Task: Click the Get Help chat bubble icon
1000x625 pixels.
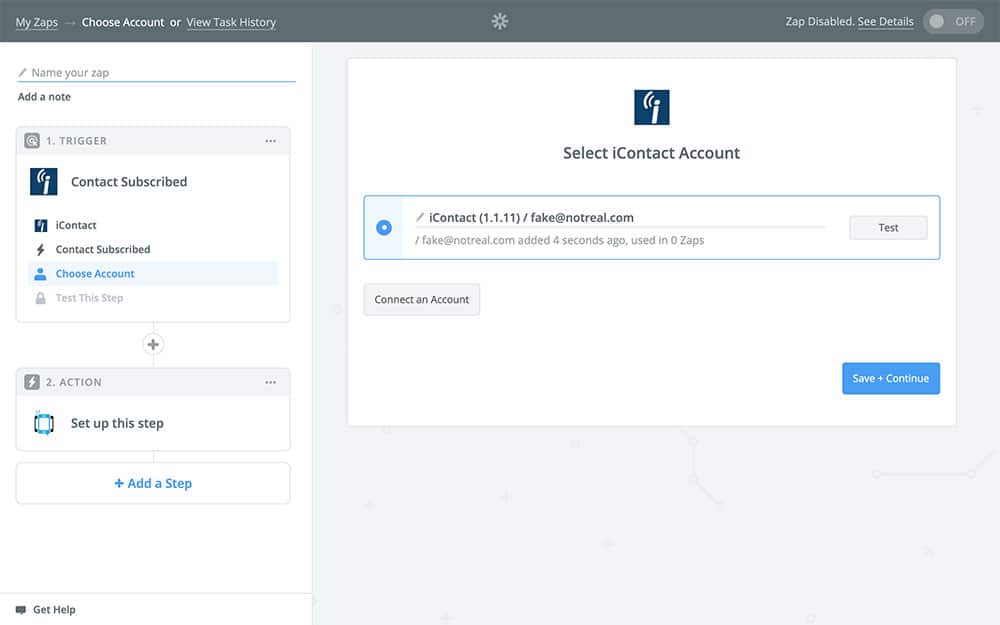Action: (x=21, y=609)
